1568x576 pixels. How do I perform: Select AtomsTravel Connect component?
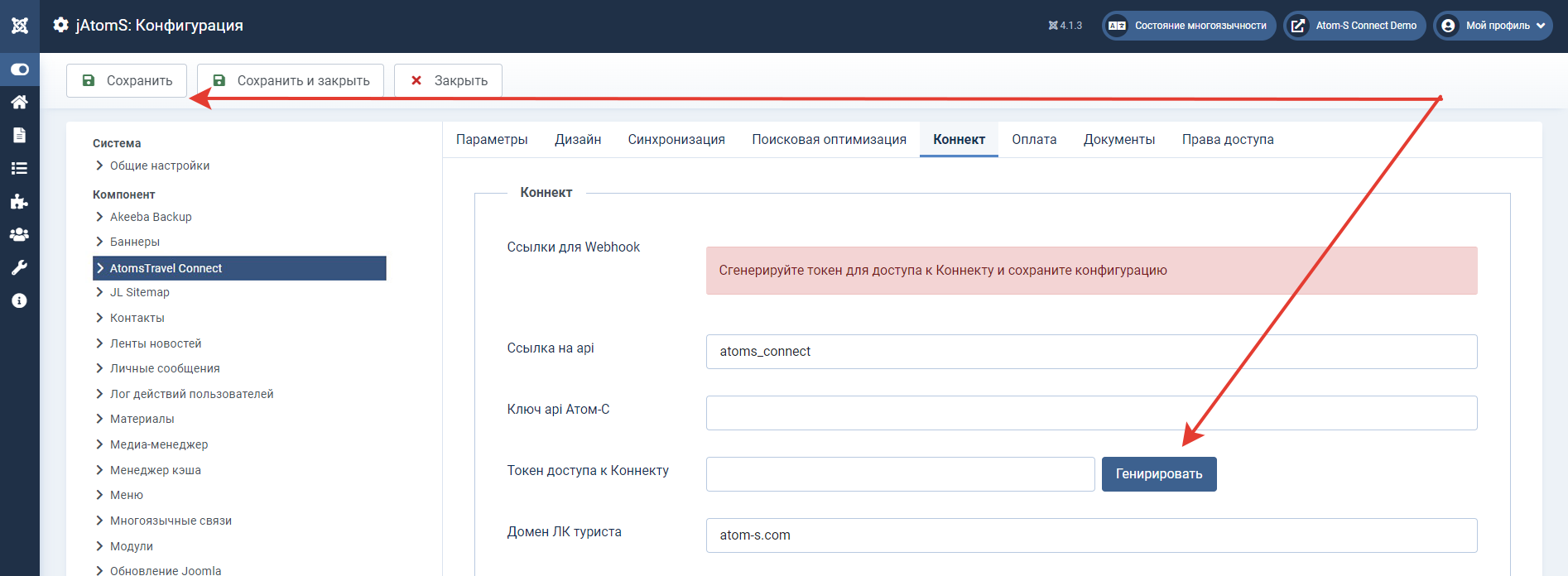click(x=239, y=268)
